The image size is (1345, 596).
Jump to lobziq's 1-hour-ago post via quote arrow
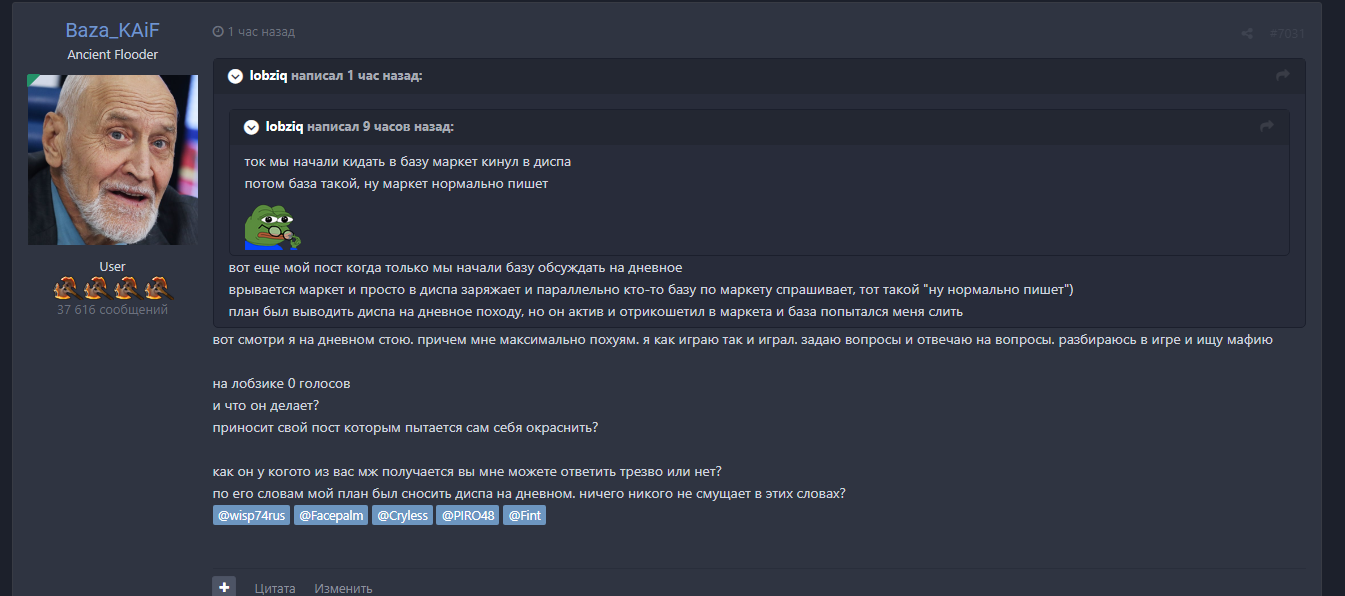(1283, 76)
